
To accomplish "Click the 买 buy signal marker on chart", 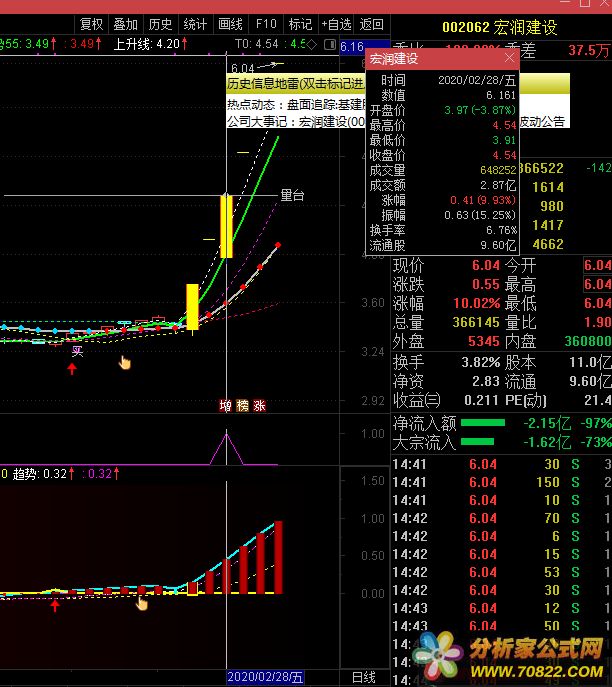I will coord(76,351).
